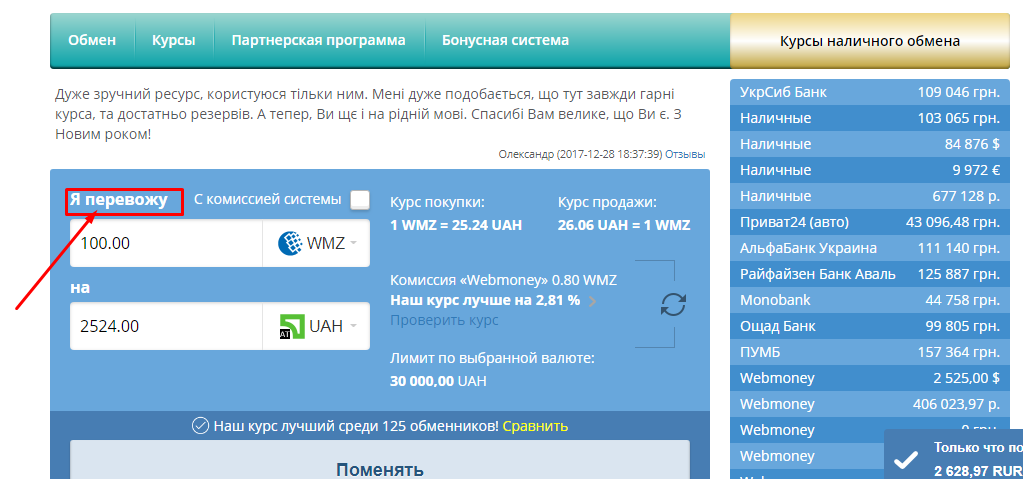Open the Отзывы reviews link
This screenshot has width=1023, height=479.
(x=685, y=155)
